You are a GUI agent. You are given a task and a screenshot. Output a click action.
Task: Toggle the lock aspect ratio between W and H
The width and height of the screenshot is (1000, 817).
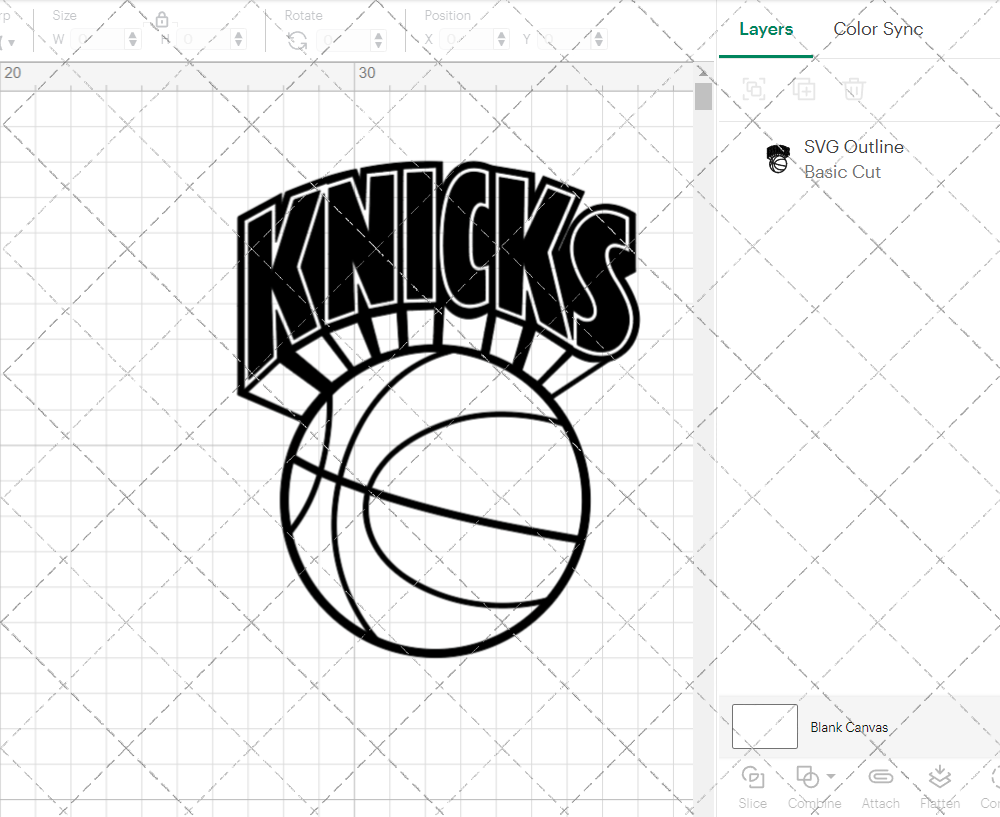[162, 19]
